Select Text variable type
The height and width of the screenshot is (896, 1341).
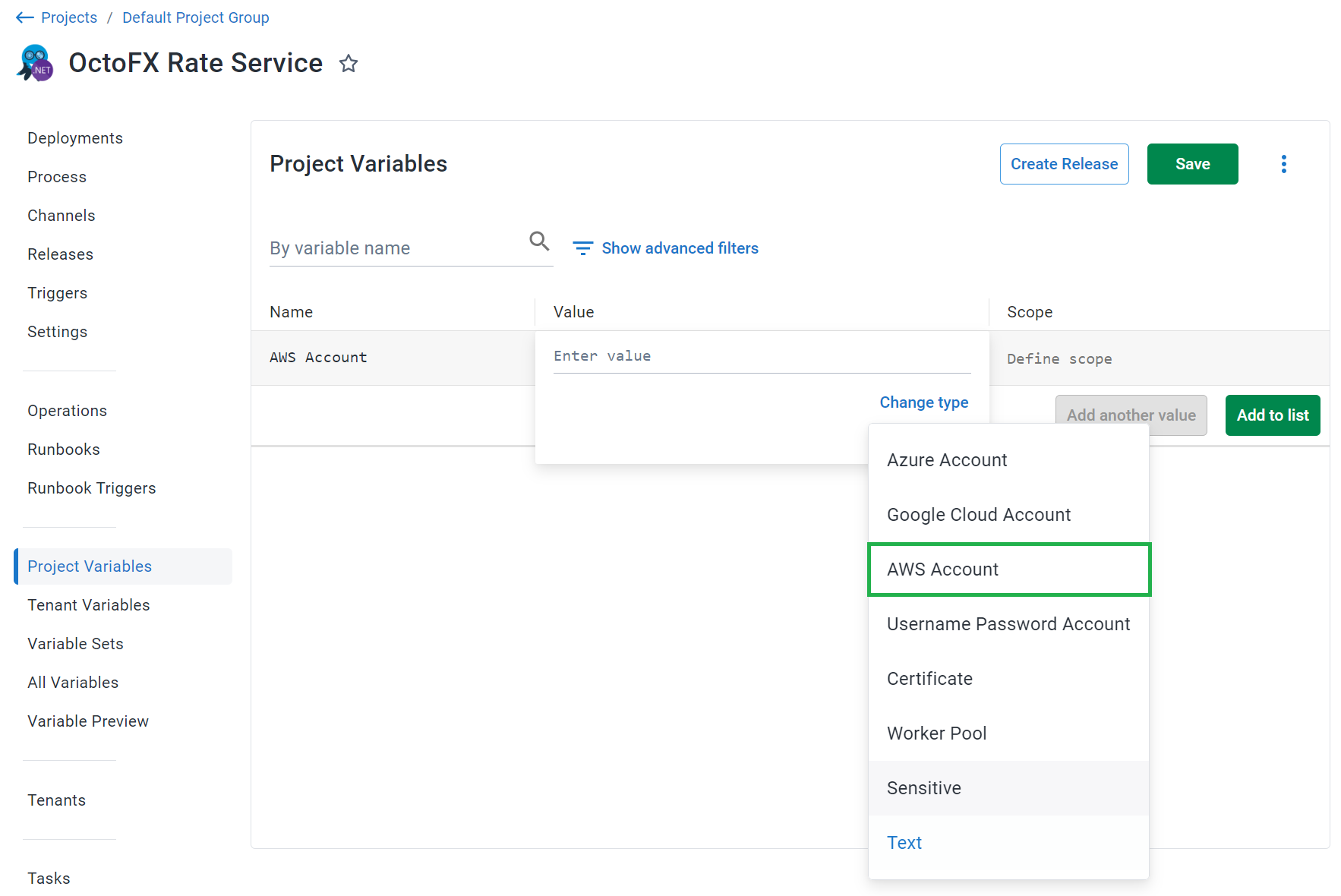(x=1008, y=843)
